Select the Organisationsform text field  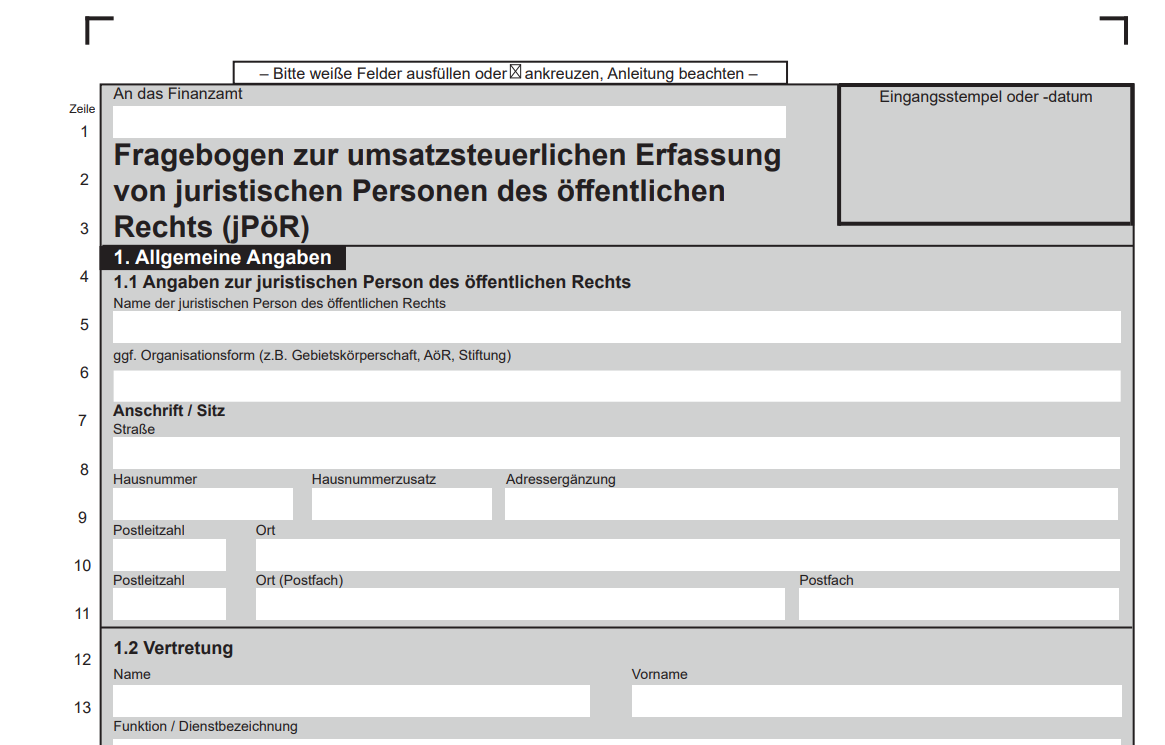tap(616, 386)
